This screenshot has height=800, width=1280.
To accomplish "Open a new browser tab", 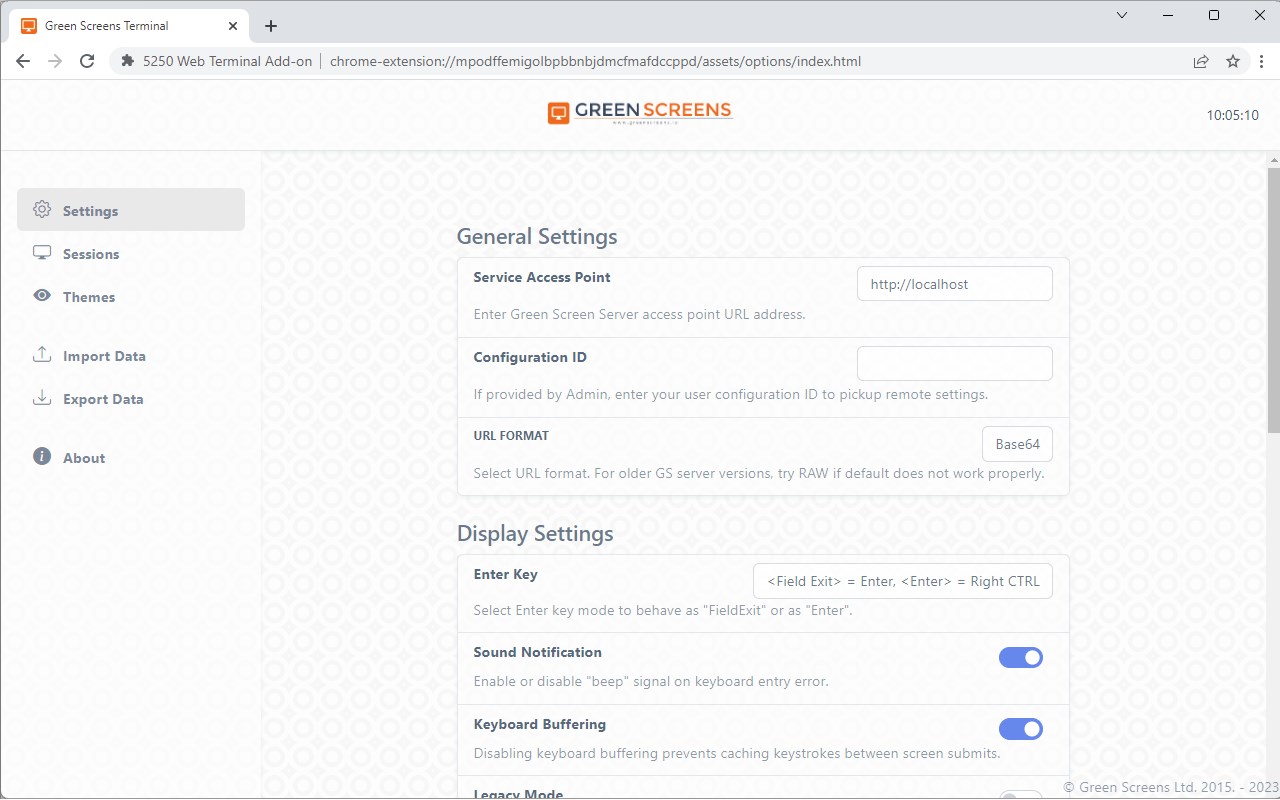I will [x=271, y=26].
